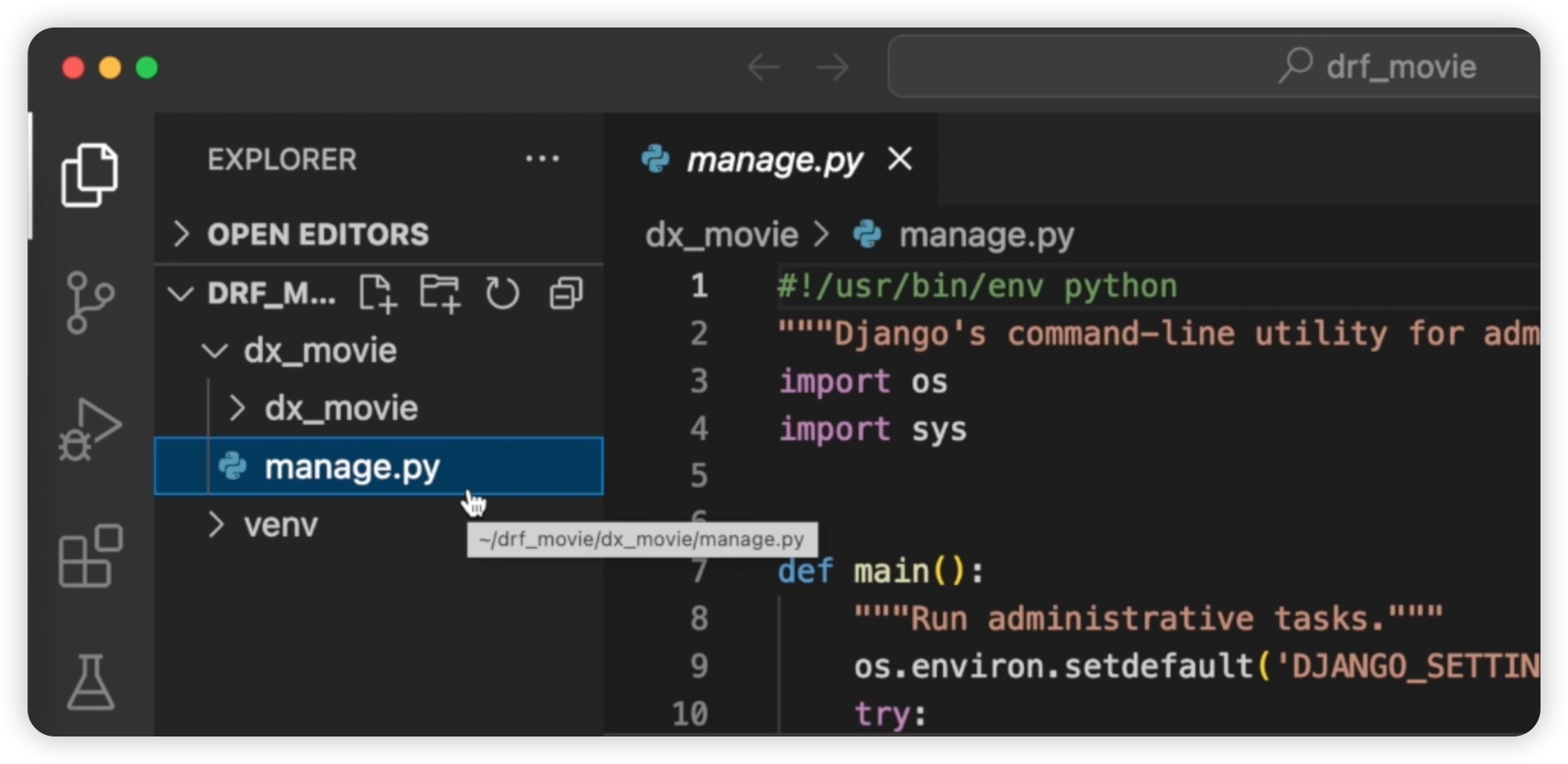Viewport: 1568px width, 764px height.
Task: Click the New Folder icon
Action: point(440,293)
